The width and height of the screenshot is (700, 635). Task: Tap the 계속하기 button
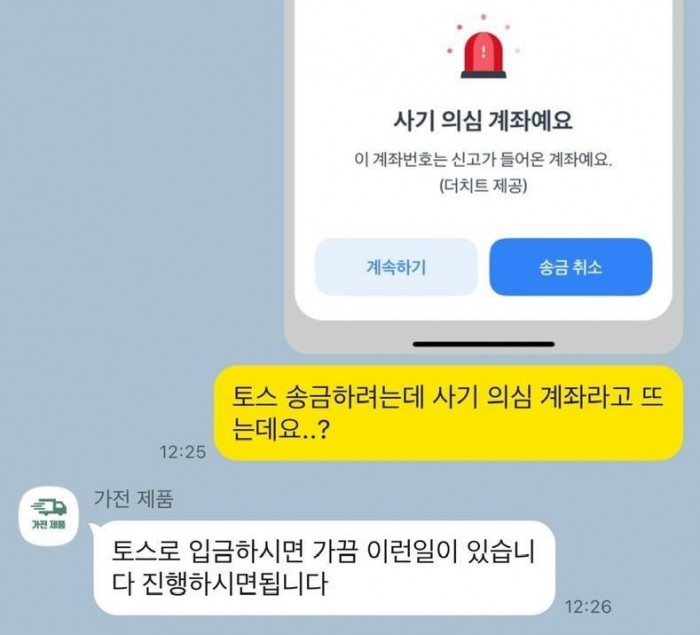pos(396,267)
